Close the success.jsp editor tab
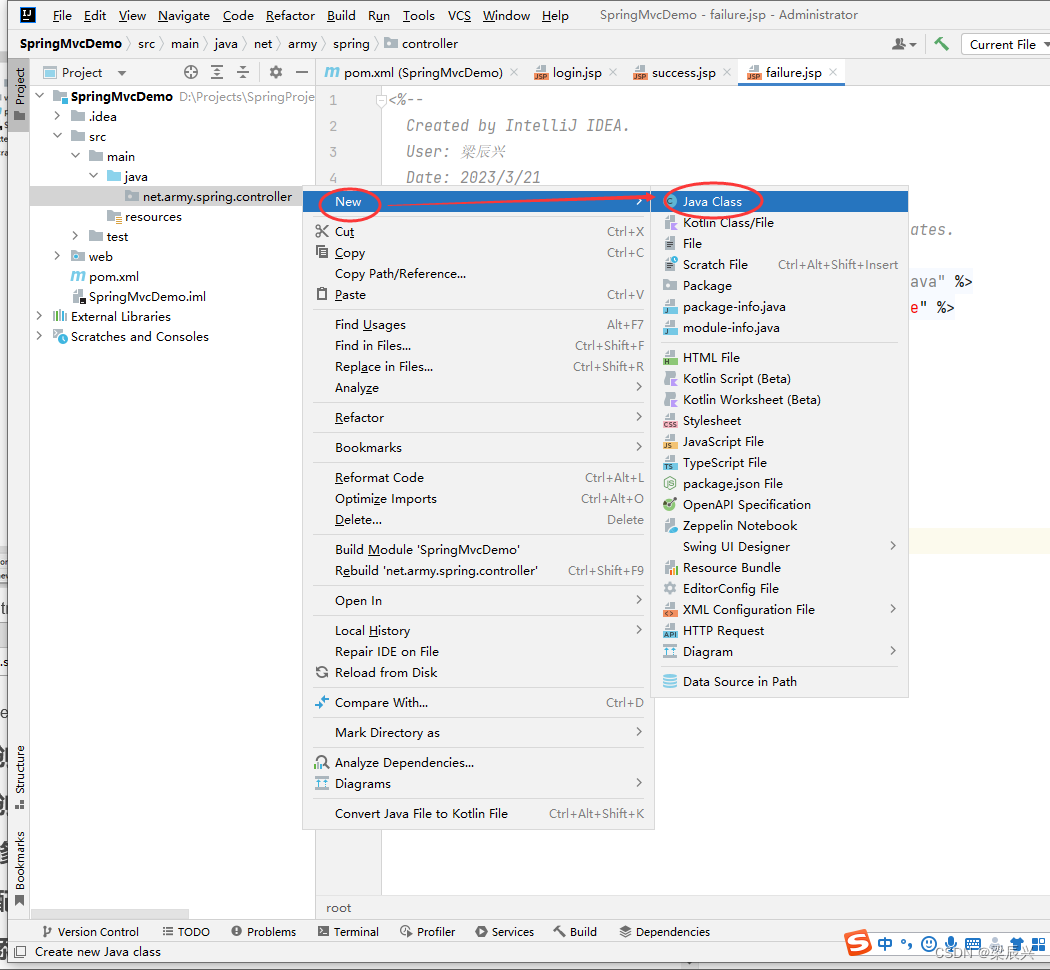This screenshot has height=970, width=1050. click(x=727, y=72)
